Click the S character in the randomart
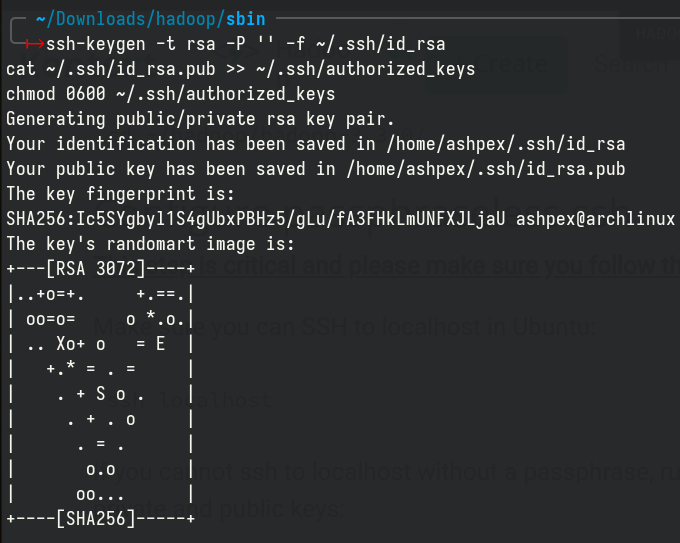The image size is (680, 543). [x=114, y=393]
